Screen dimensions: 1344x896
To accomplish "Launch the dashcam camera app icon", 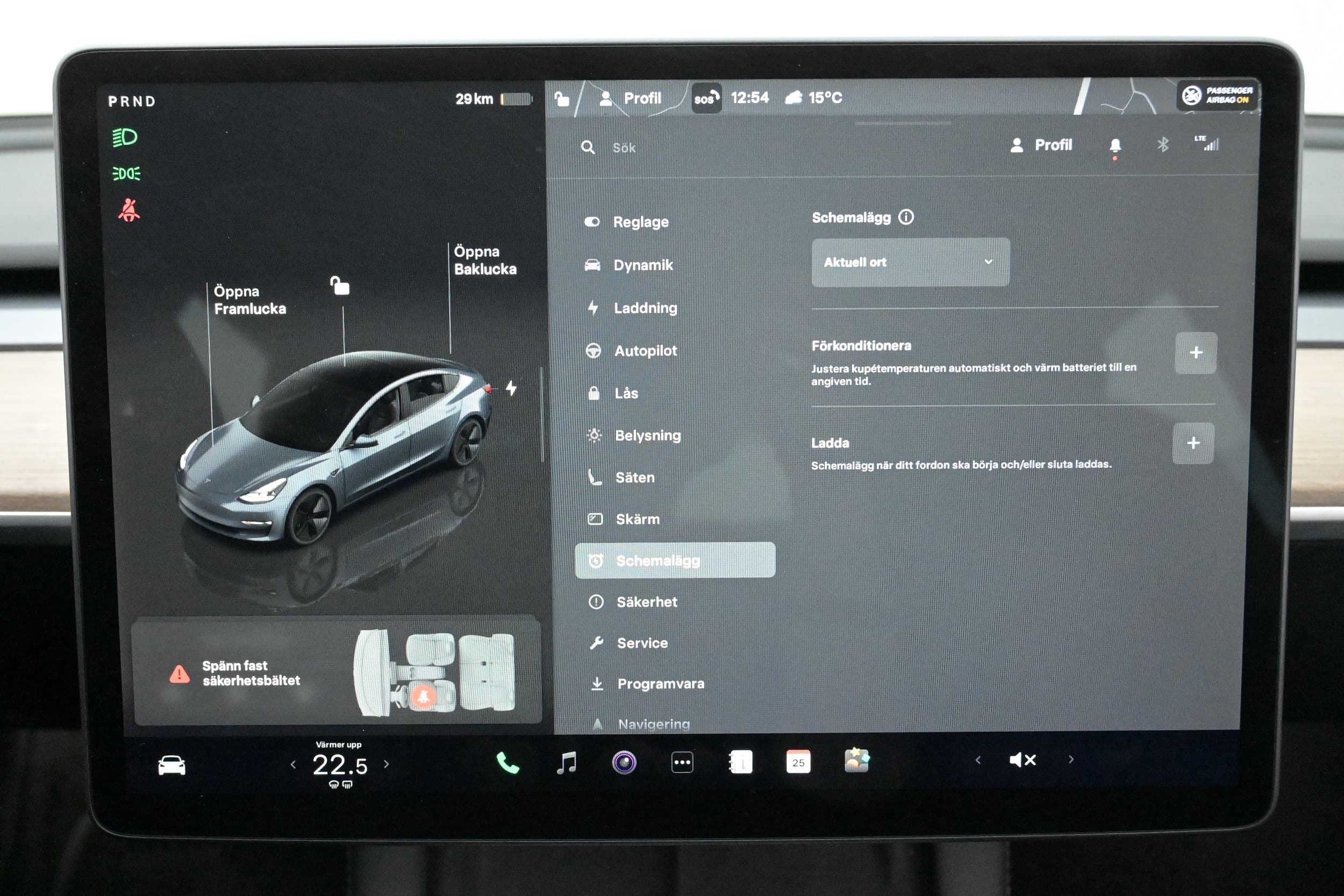I will tap(624, 762).
